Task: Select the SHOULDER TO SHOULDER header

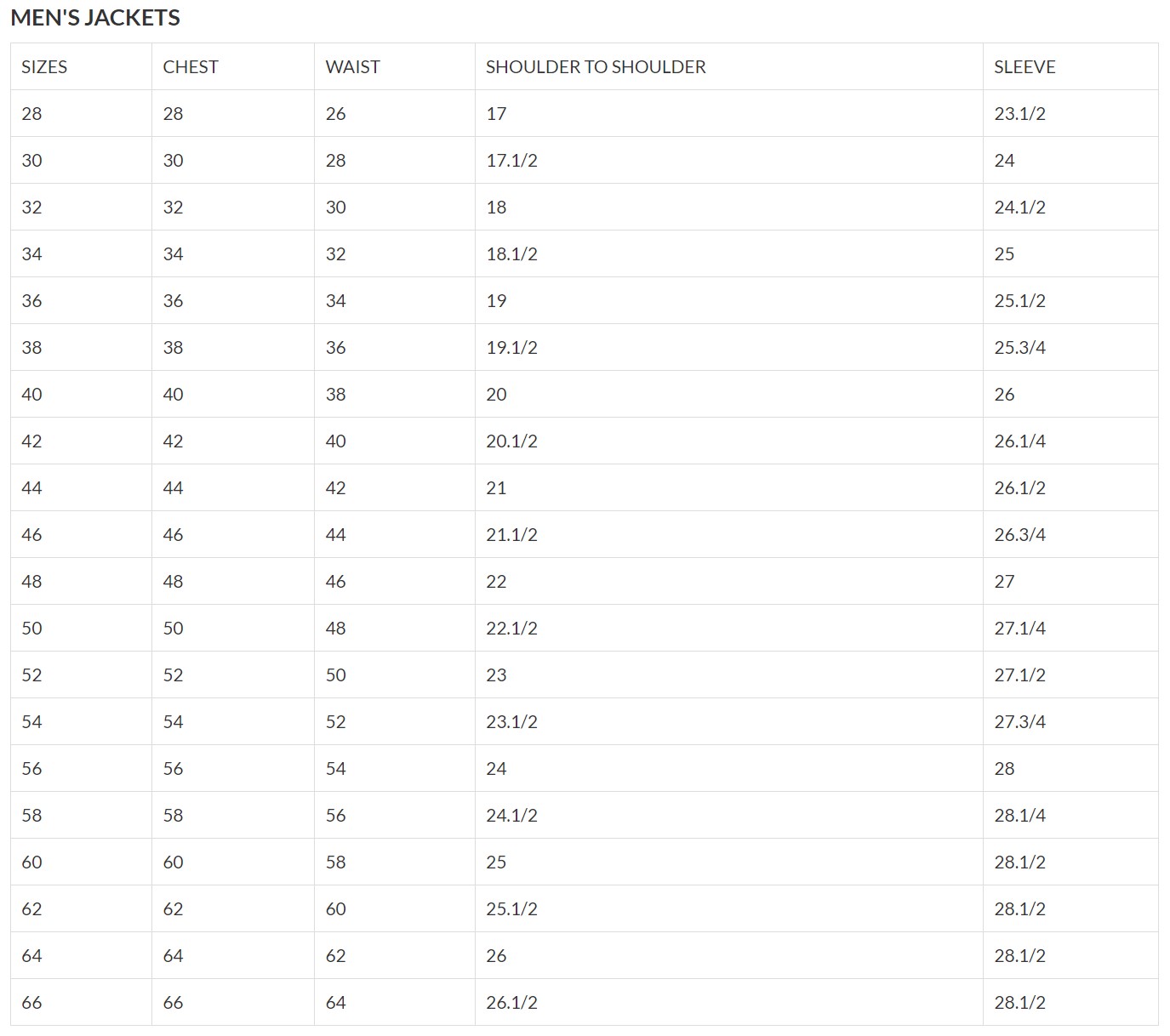Action: pyautogui.click(x=596, y=67)
